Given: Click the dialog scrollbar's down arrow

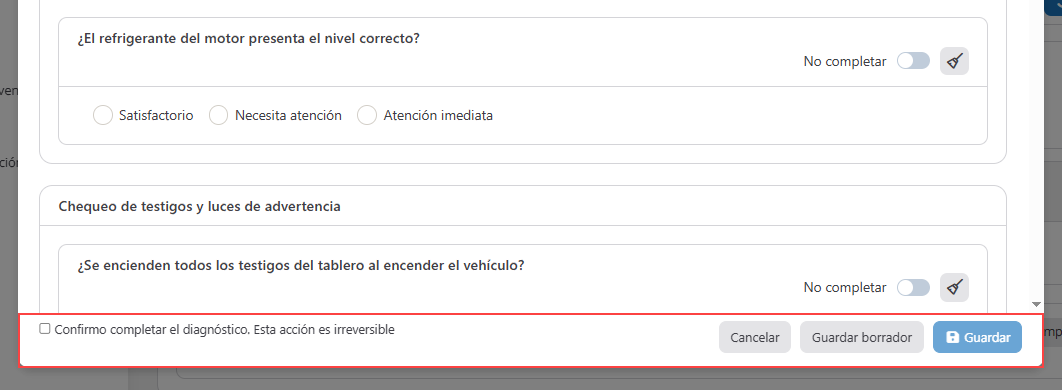Looking at the screenshot, I should pyautogui.click(x=1036, y=305).
